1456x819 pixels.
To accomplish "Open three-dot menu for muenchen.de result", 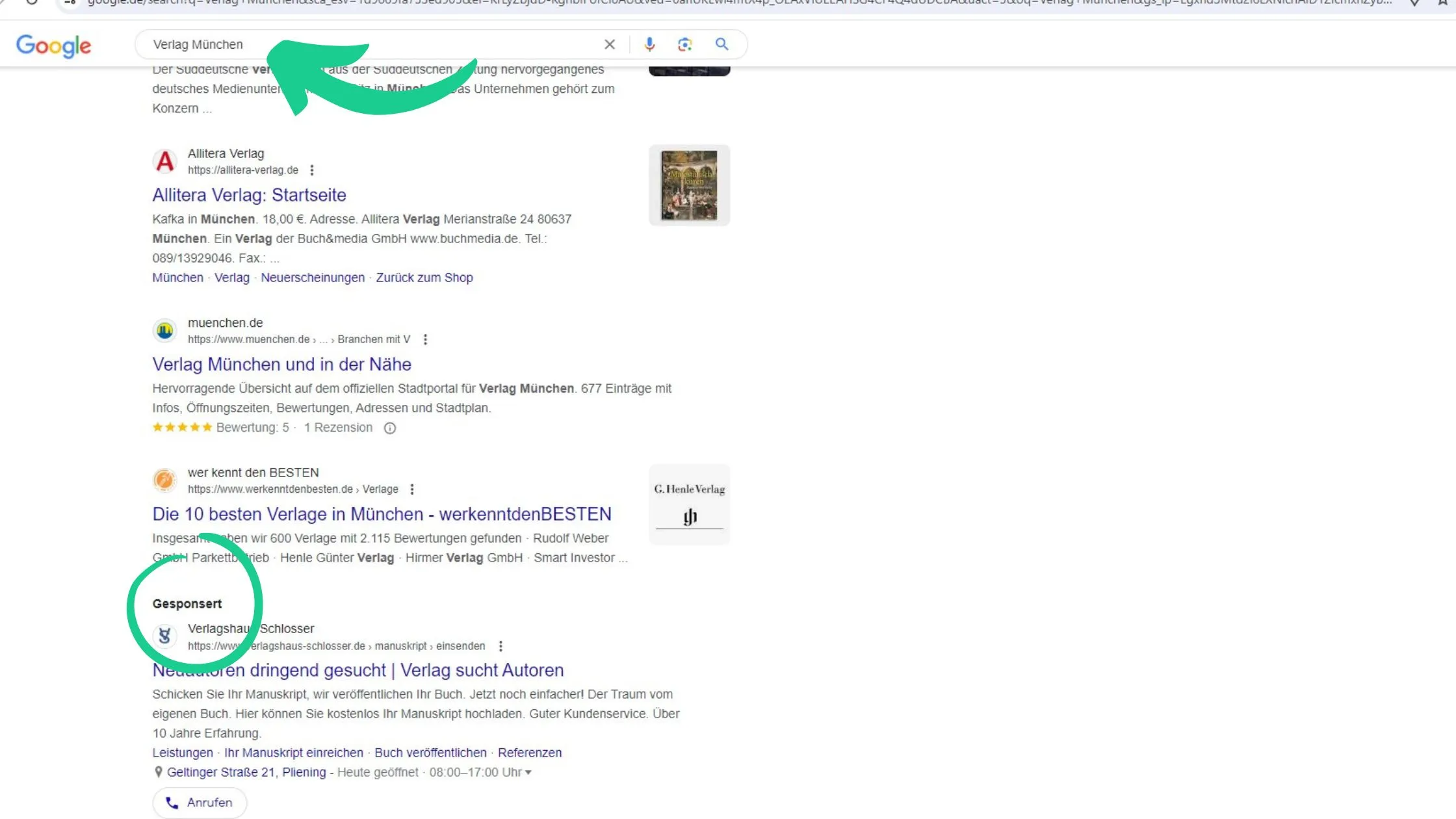I will tap(425, 339).
